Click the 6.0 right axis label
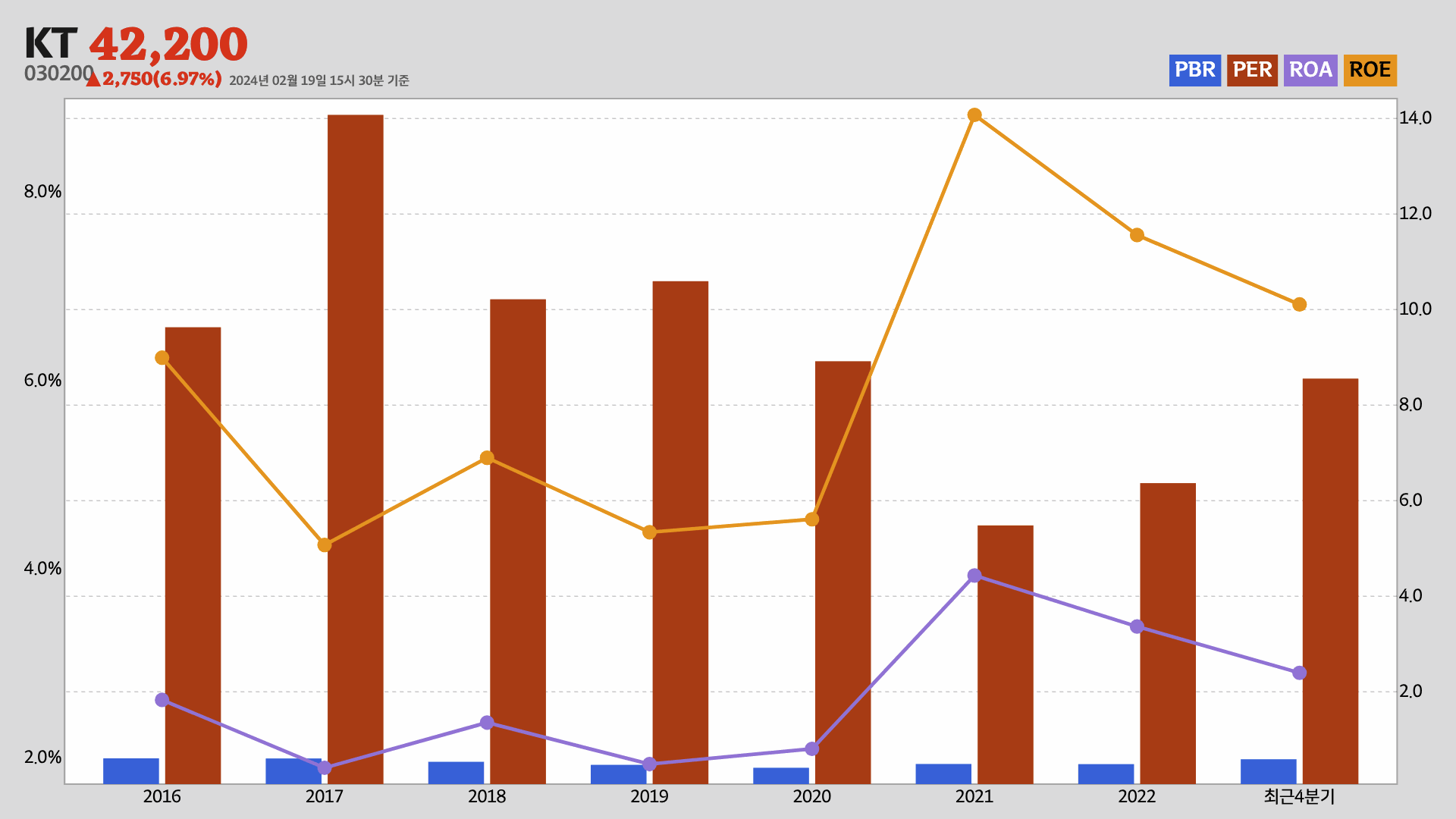The image size is (1456, 819). tap(1410, 500)
